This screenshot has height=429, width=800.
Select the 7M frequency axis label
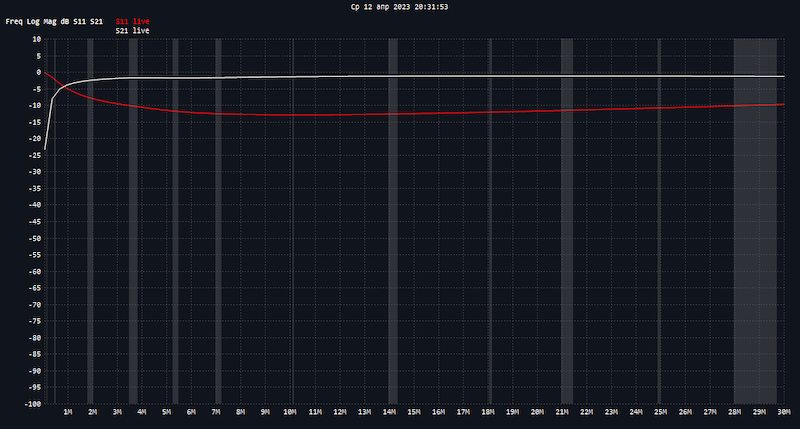click(216, 412)
